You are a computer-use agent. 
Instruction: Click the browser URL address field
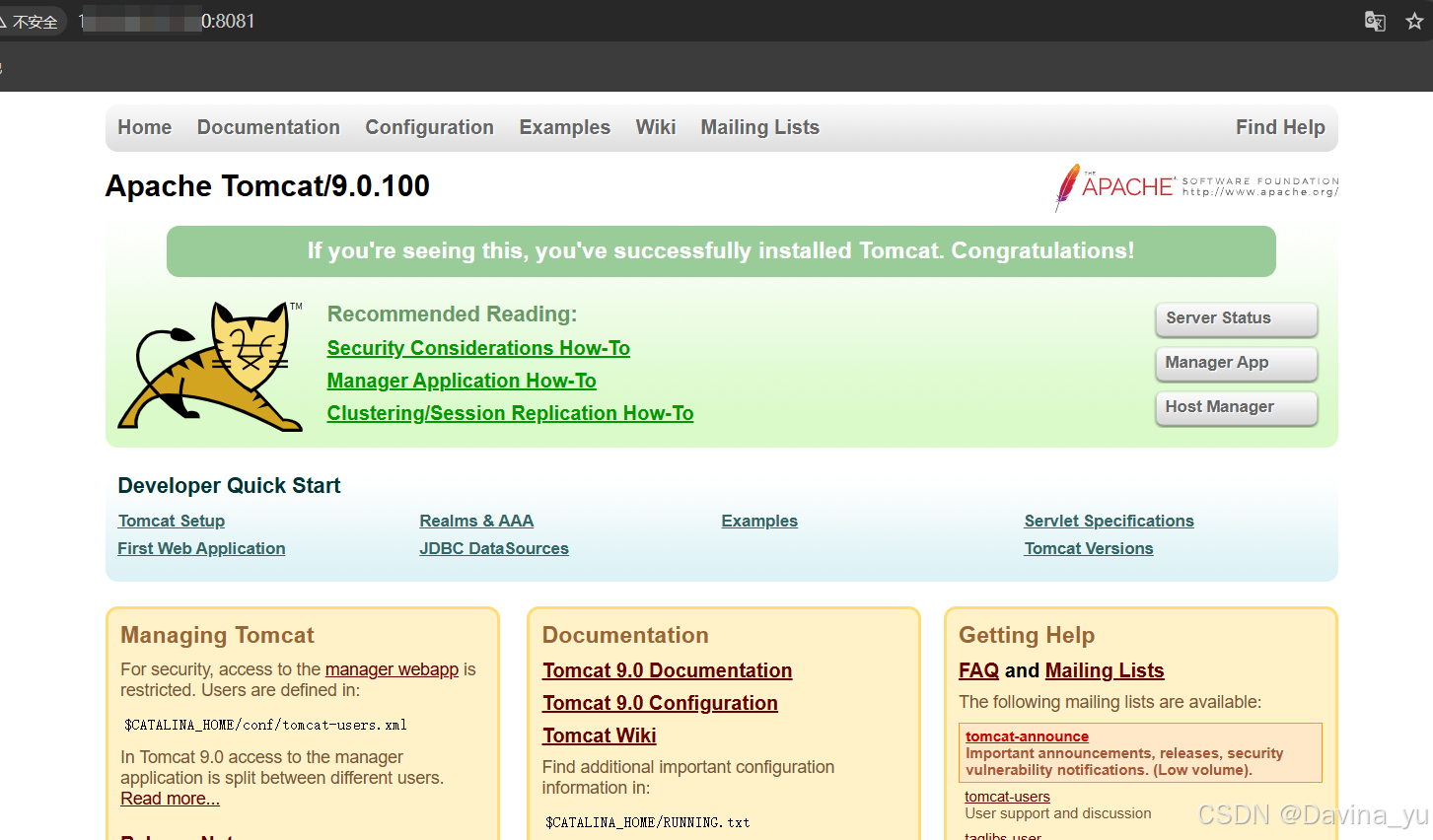(x=168, y=21)
